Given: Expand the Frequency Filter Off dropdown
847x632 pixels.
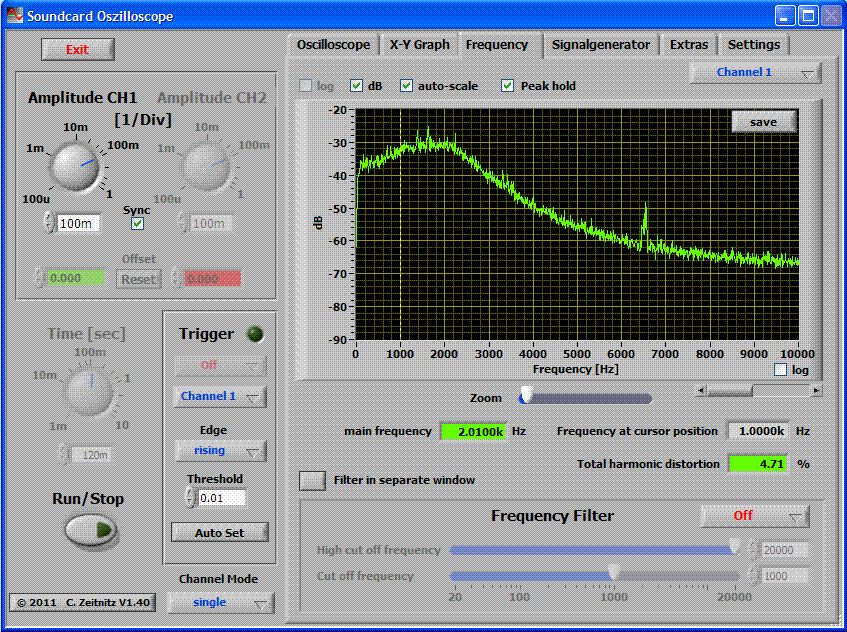Looking at the screenshot, I should [x=754, y=516].
